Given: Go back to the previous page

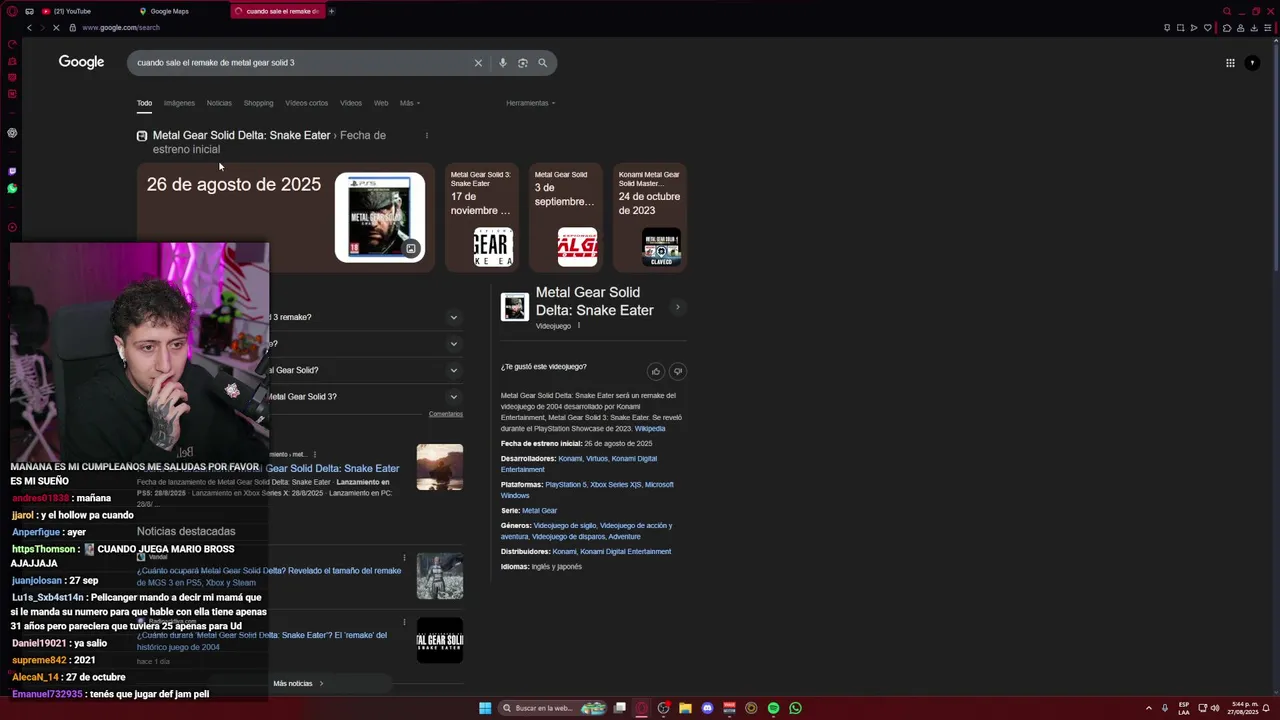Looking at the screenshot, I should pyautogui.click(x=29, y=28).
